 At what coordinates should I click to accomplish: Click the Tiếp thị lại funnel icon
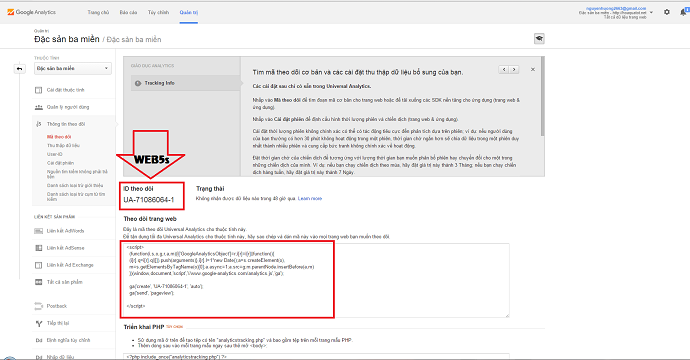[x=39, y=323]
